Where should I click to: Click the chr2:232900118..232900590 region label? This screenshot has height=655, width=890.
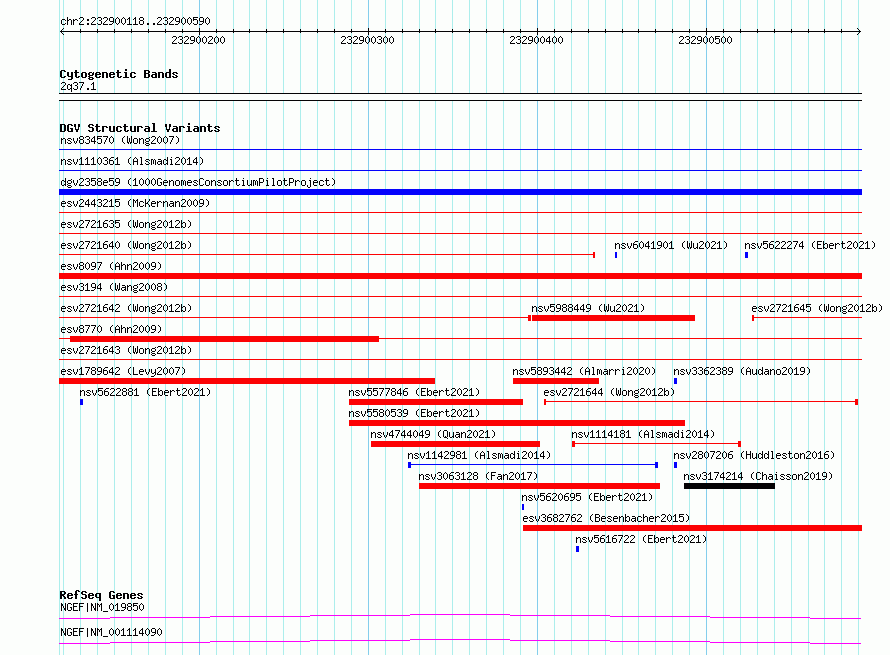pyautogui.click(x=135, y=21)
